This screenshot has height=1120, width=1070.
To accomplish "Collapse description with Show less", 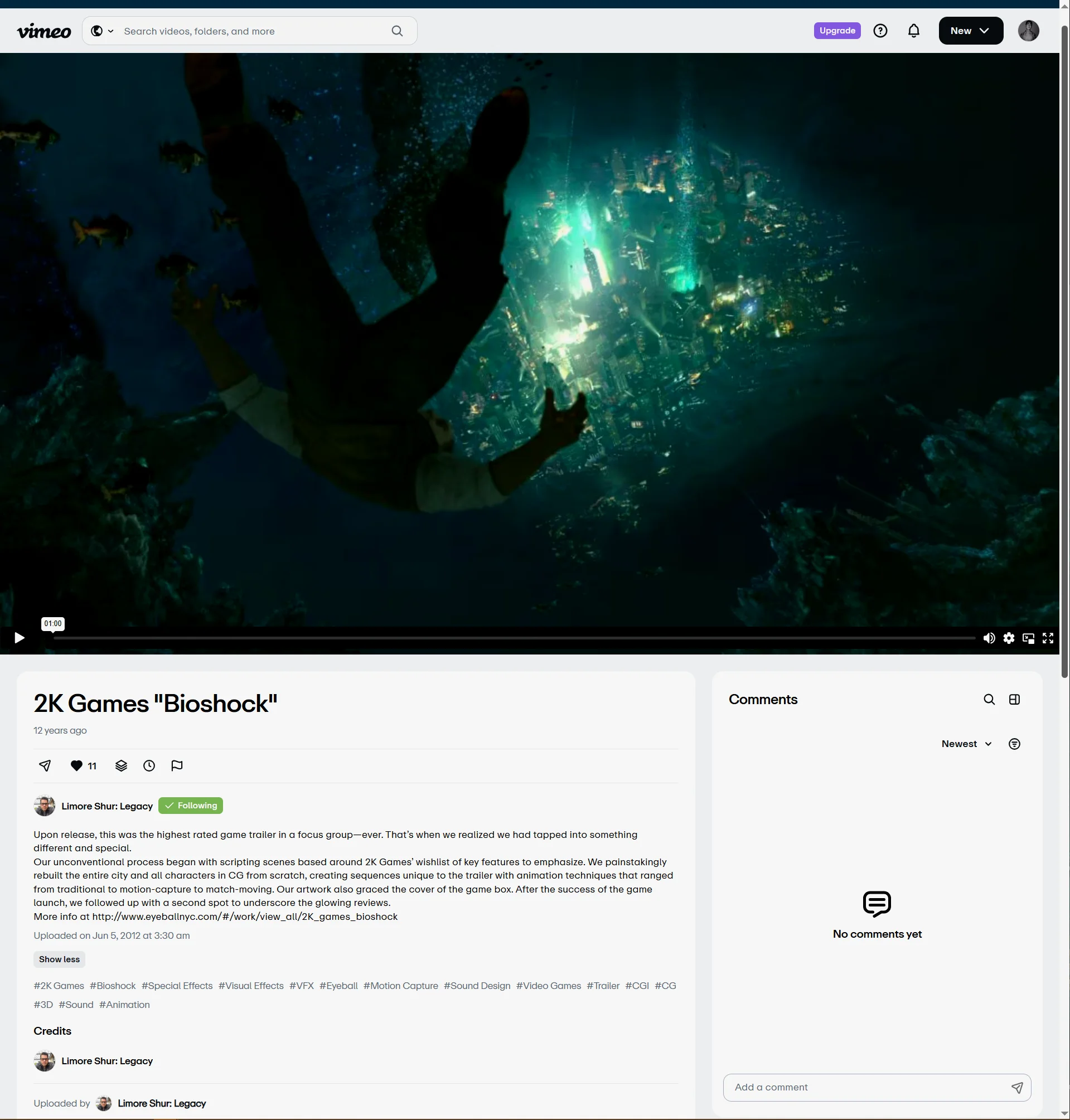I will 59,959.
